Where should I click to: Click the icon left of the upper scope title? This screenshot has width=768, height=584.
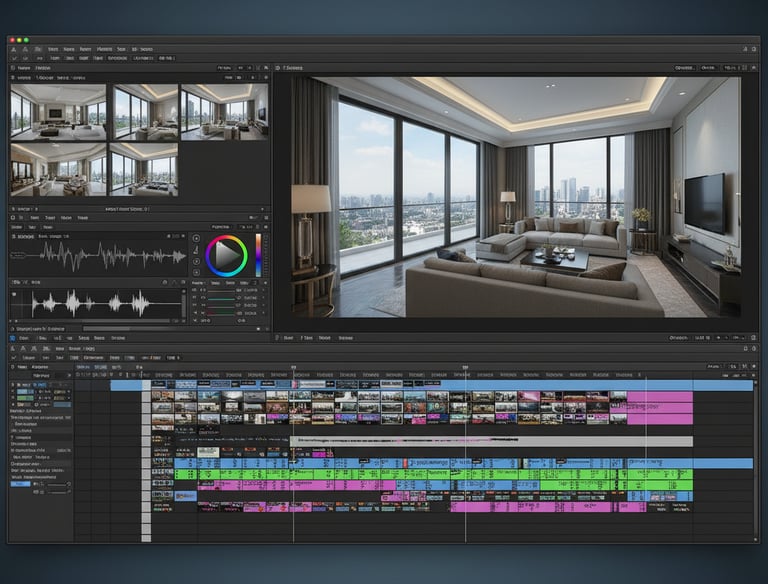[13, 236]
